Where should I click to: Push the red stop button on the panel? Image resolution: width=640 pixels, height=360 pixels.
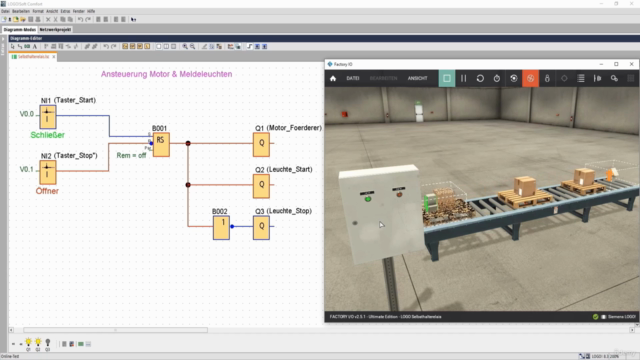pyautogui.click(x=399, y=194)
